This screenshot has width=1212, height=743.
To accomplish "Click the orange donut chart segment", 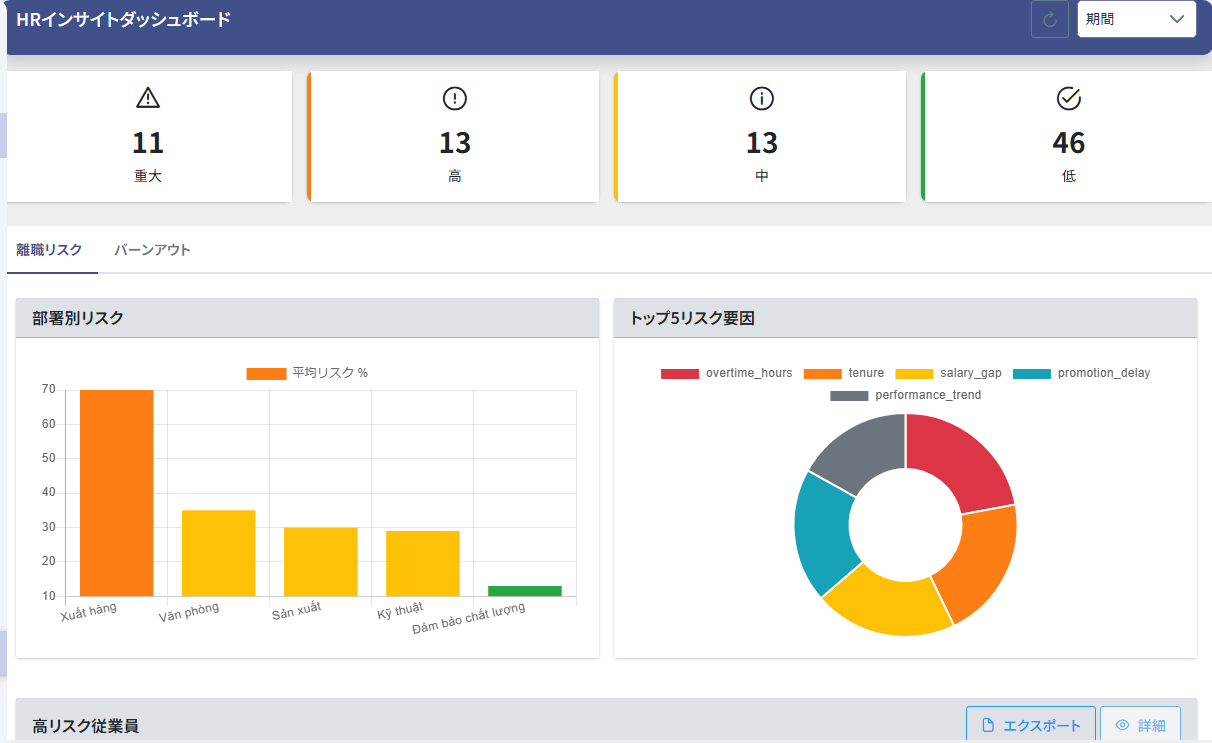I will [x=981, y=562].
